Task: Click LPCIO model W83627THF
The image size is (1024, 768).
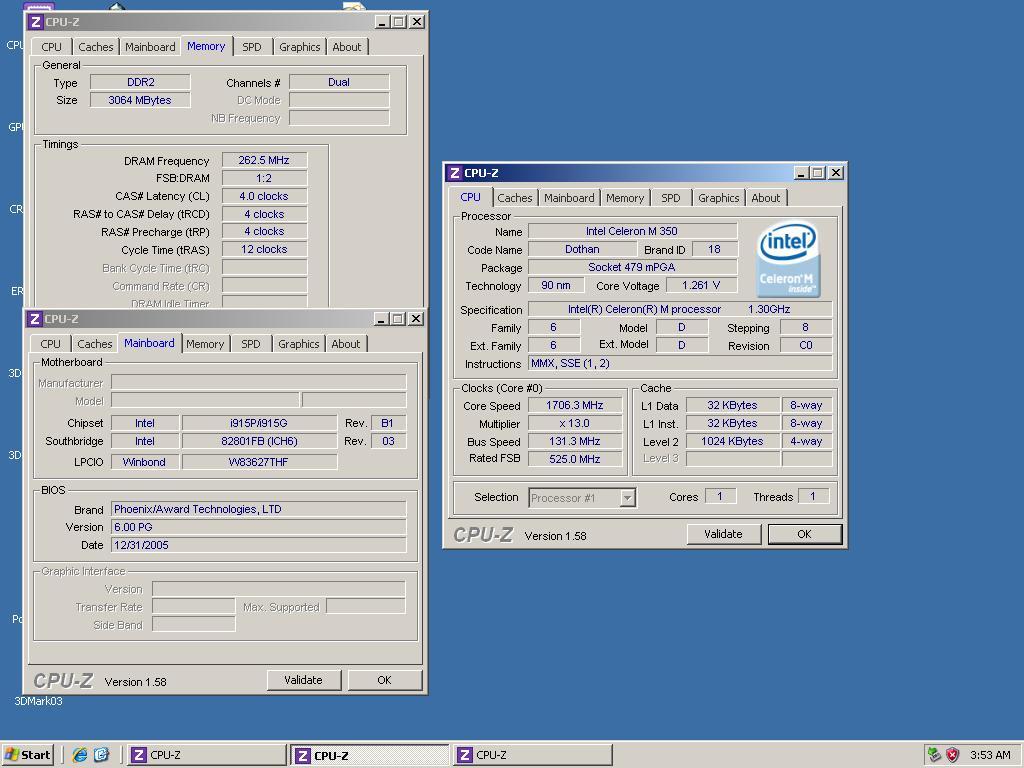Action: [259, 462]
